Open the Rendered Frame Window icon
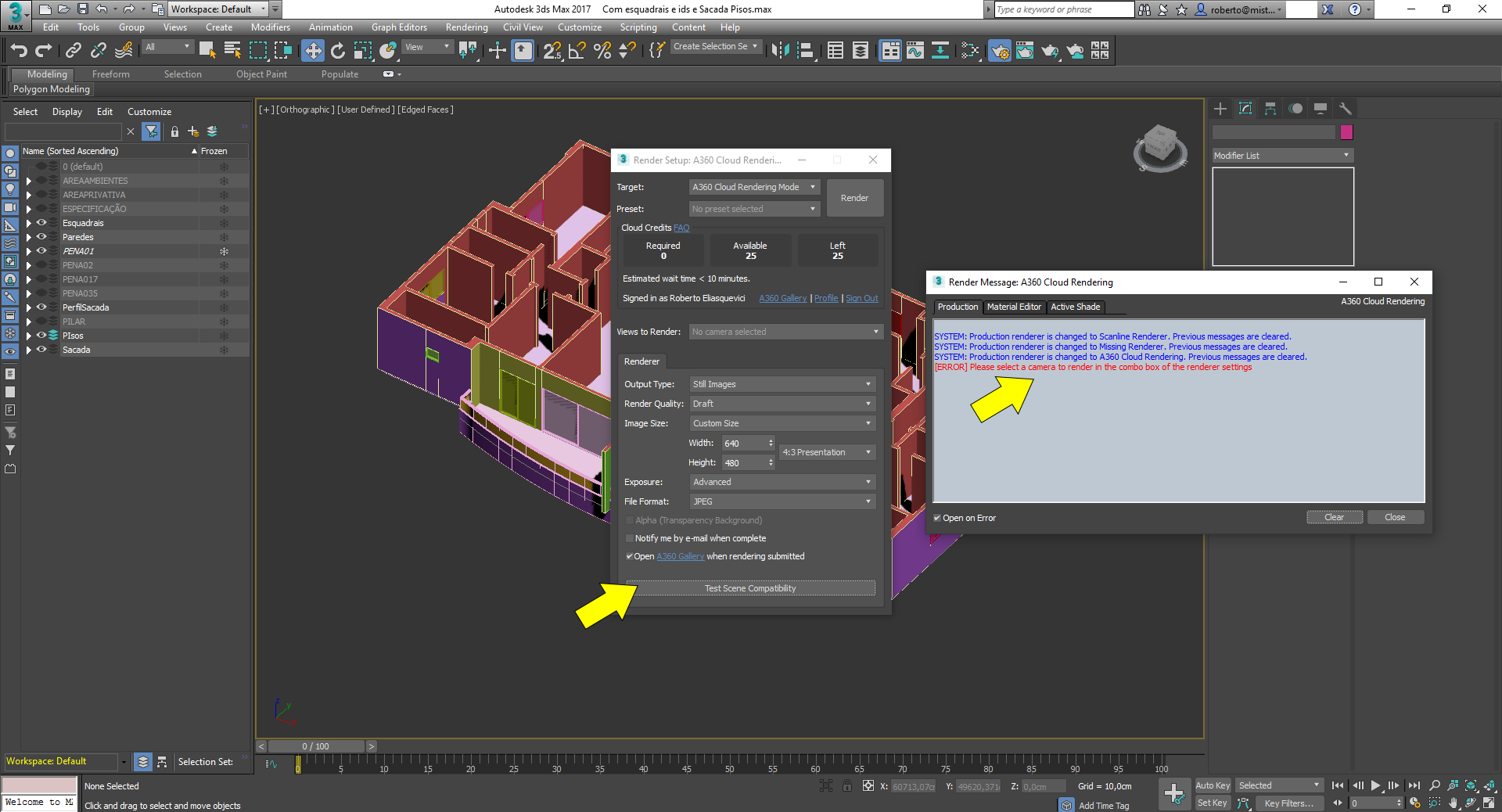This screenshot has height=812, width=1502. (x=1024, y=51)
